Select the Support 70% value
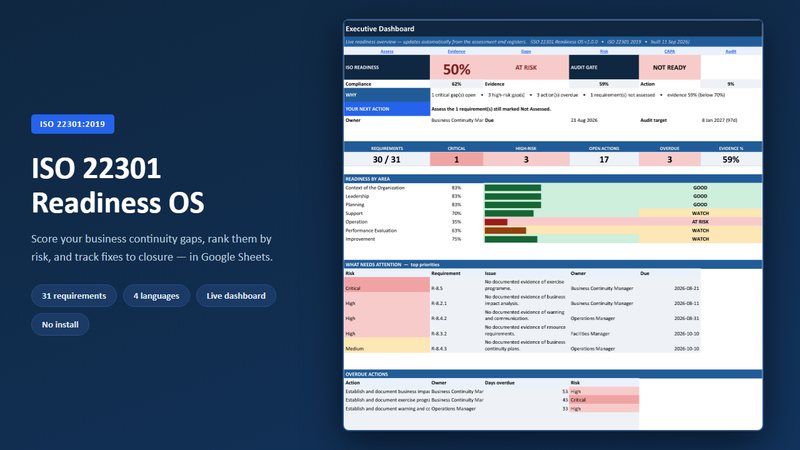800x450 pixels. (456, 213)
